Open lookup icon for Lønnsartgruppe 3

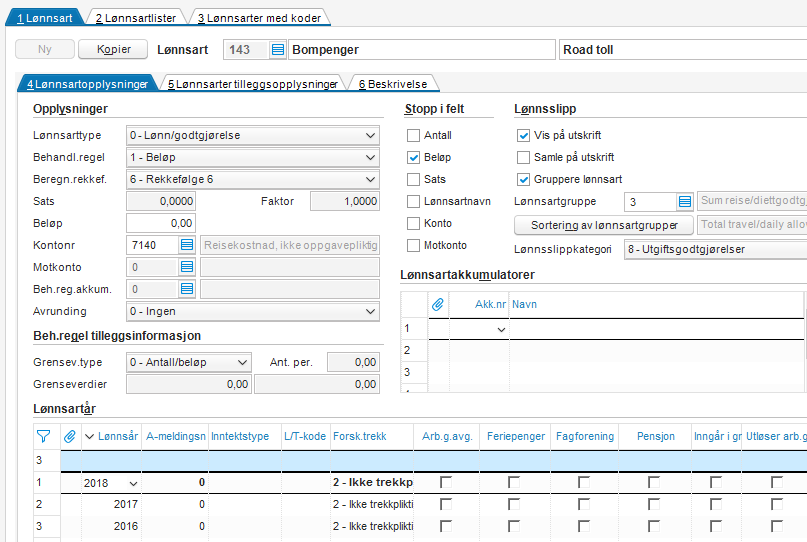(x=685, y=202)
